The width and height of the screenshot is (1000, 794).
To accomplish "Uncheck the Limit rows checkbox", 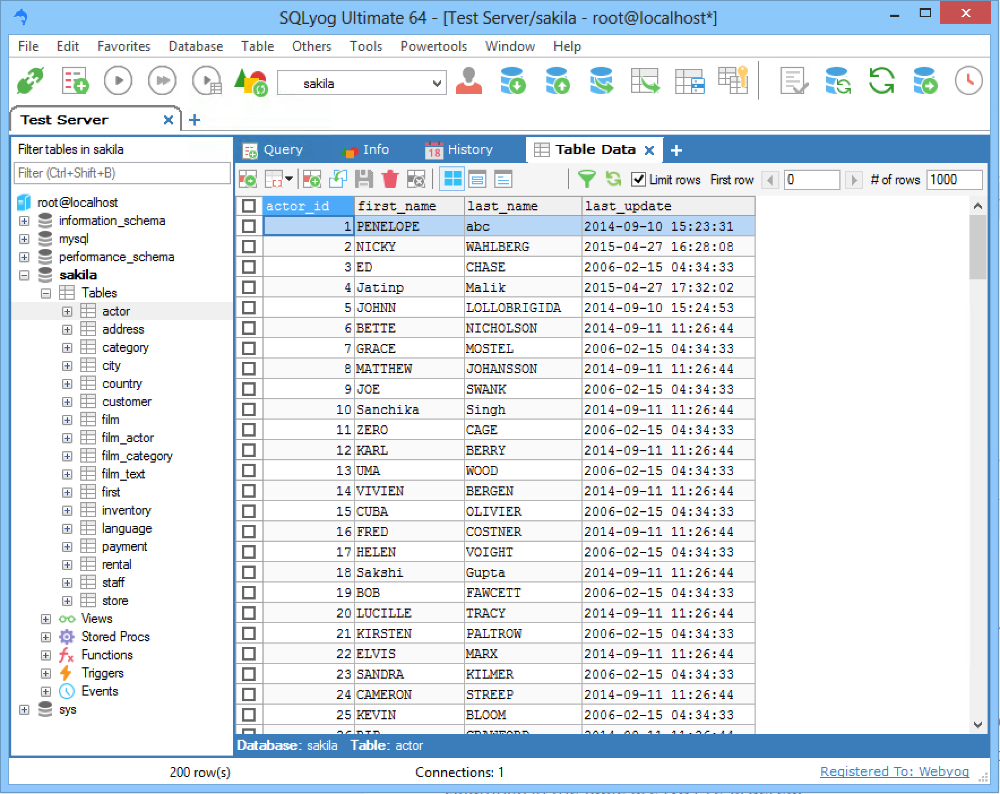I will (638, 180).
